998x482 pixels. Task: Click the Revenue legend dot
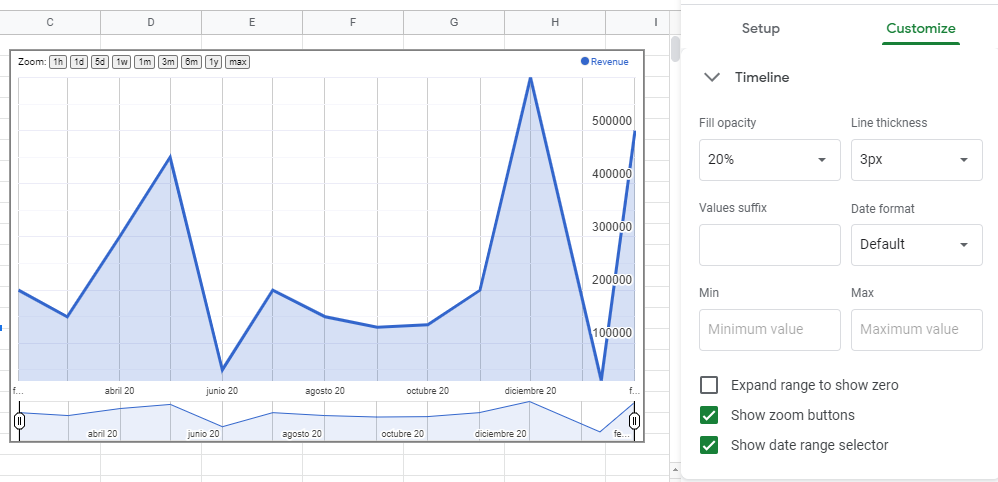pos(585,62)
